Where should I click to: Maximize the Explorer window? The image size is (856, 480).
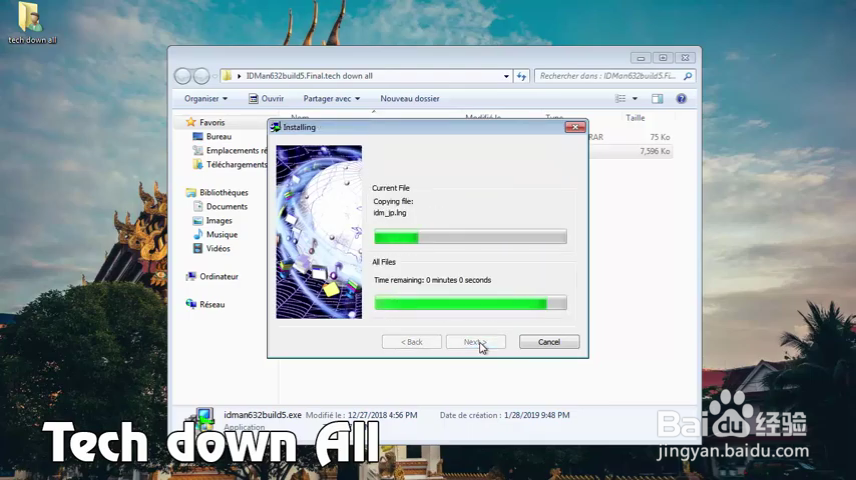tap(663, 57)
